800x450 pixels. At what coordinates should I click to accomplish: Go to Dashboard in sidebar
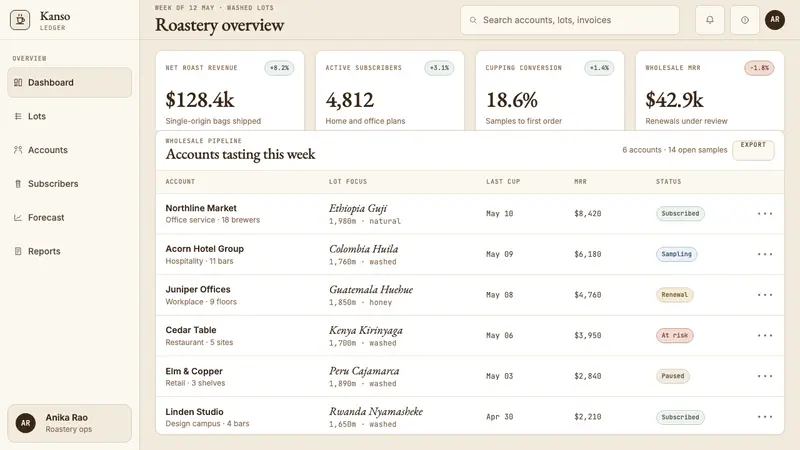[69, 83]
